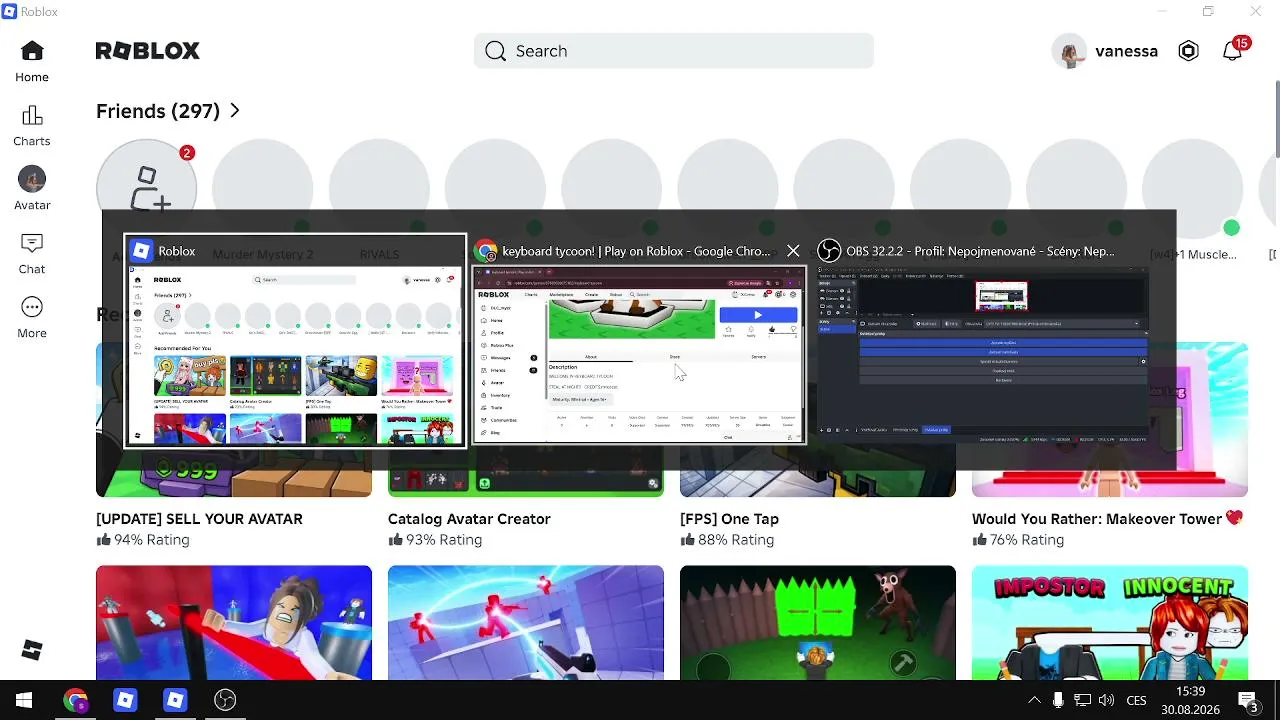Open the Windows Start menu
1280x720 pixels.
pos(24,700)
